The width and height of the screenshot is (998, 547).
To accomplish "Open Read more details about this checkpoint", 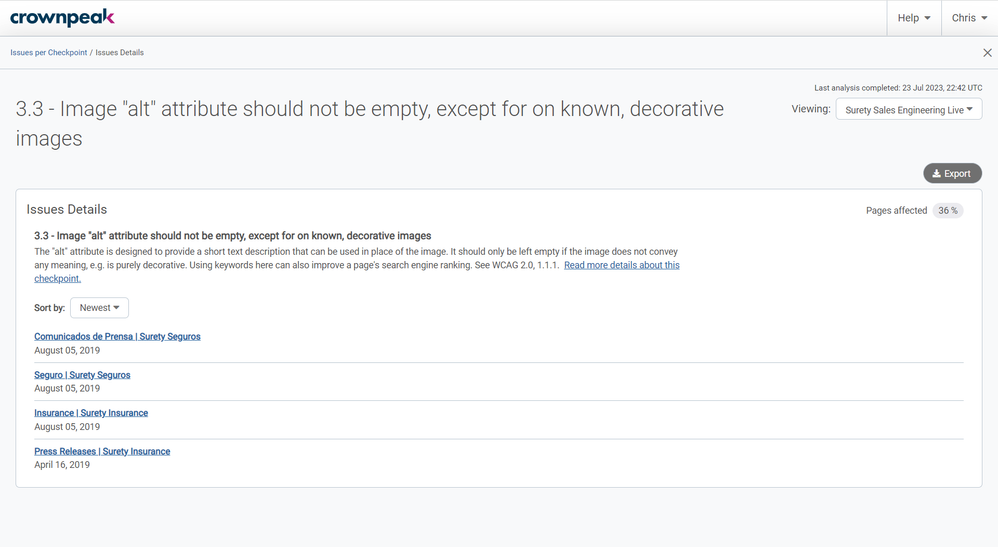I will pos(621,266).
